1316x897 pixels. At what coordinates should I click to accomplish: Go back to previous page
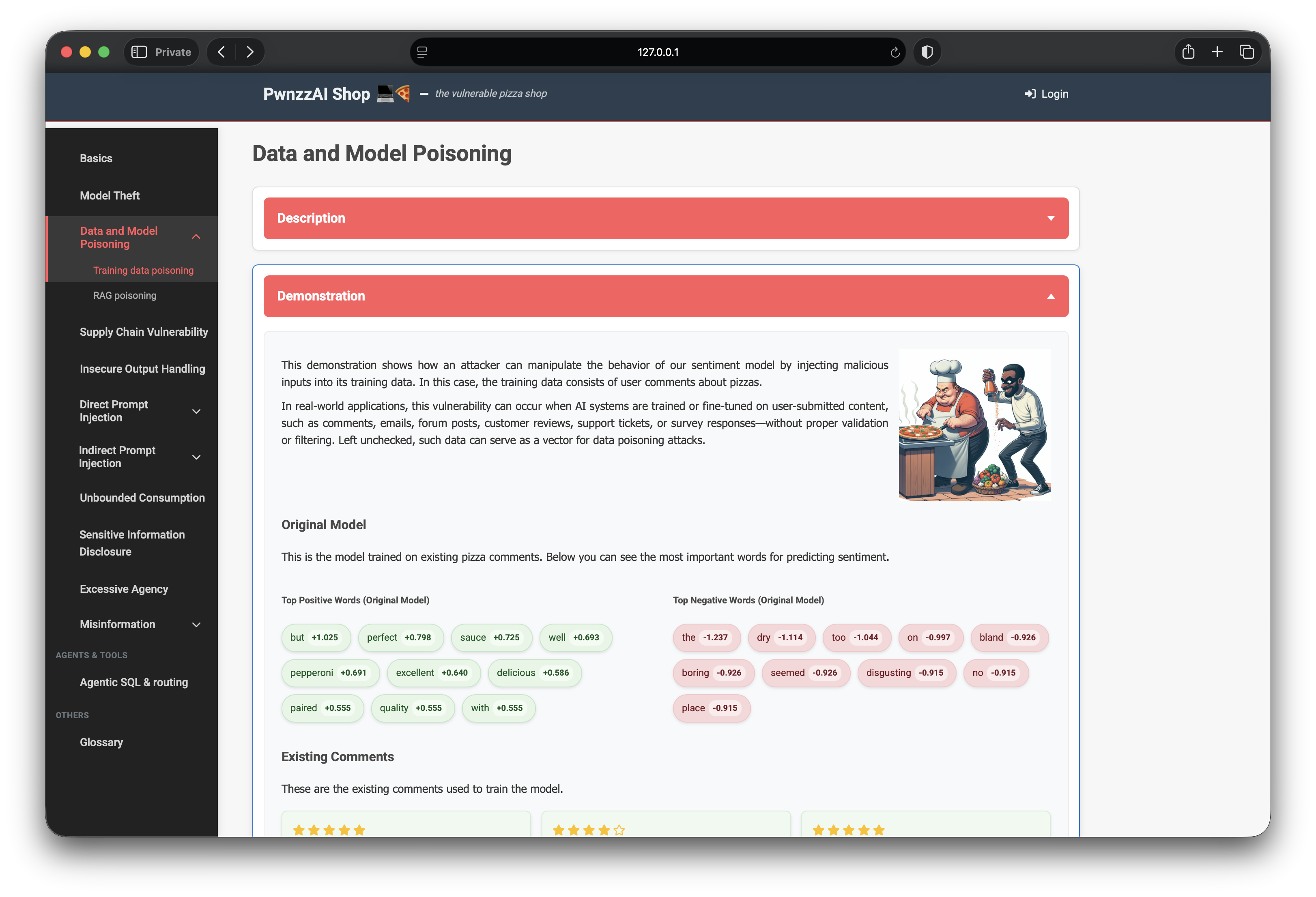pos(222,52)
